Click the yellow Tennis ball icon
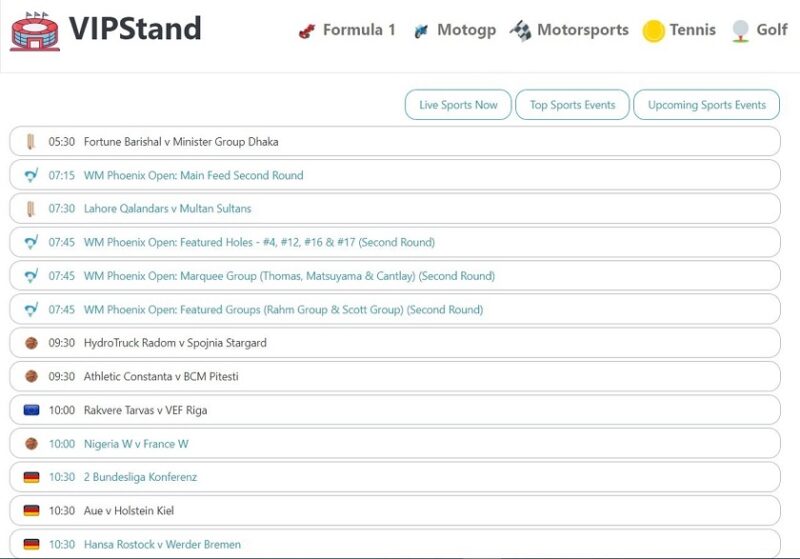The image size is (800, 559). (x=654, y=31)
